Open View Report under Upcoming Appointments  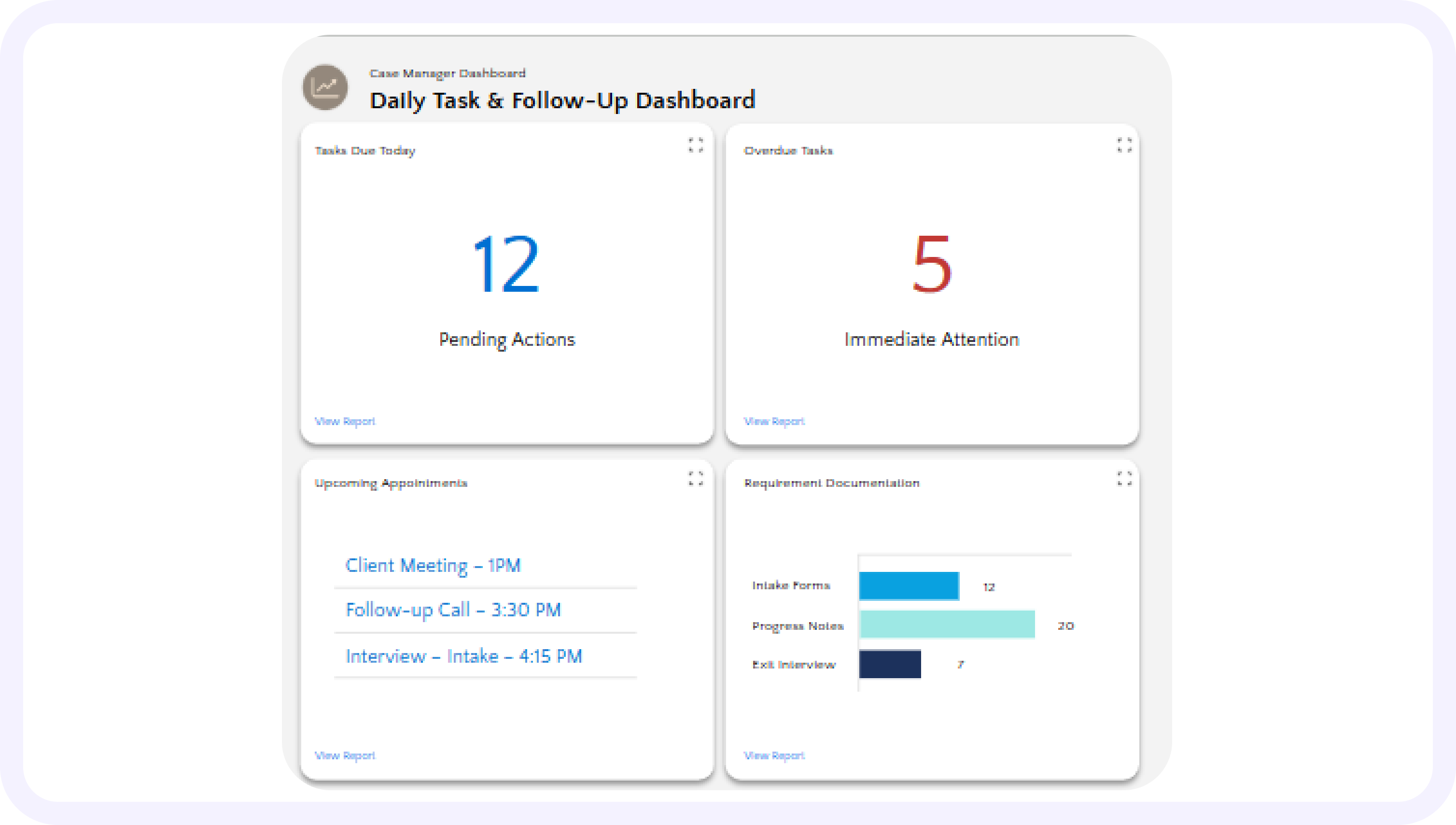[345, 755]
